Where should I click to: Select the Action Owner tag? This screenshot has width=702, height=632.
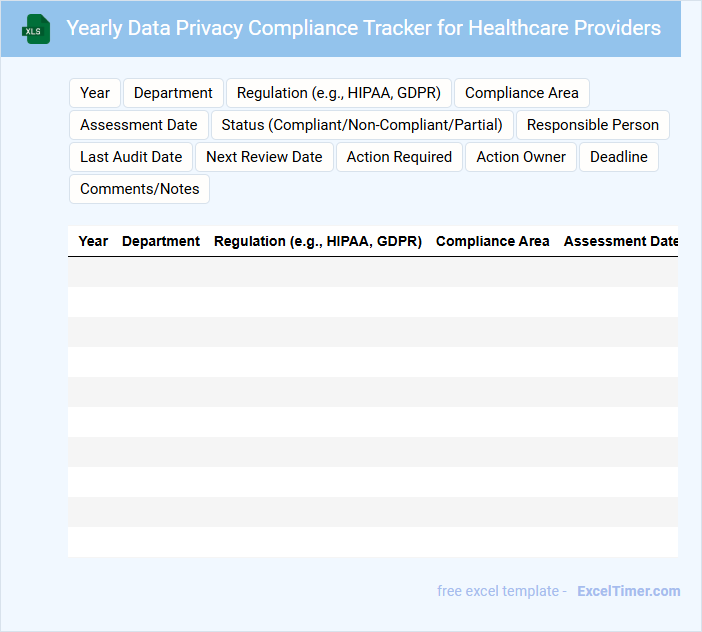pyautogui.click(x=521, y=157)
